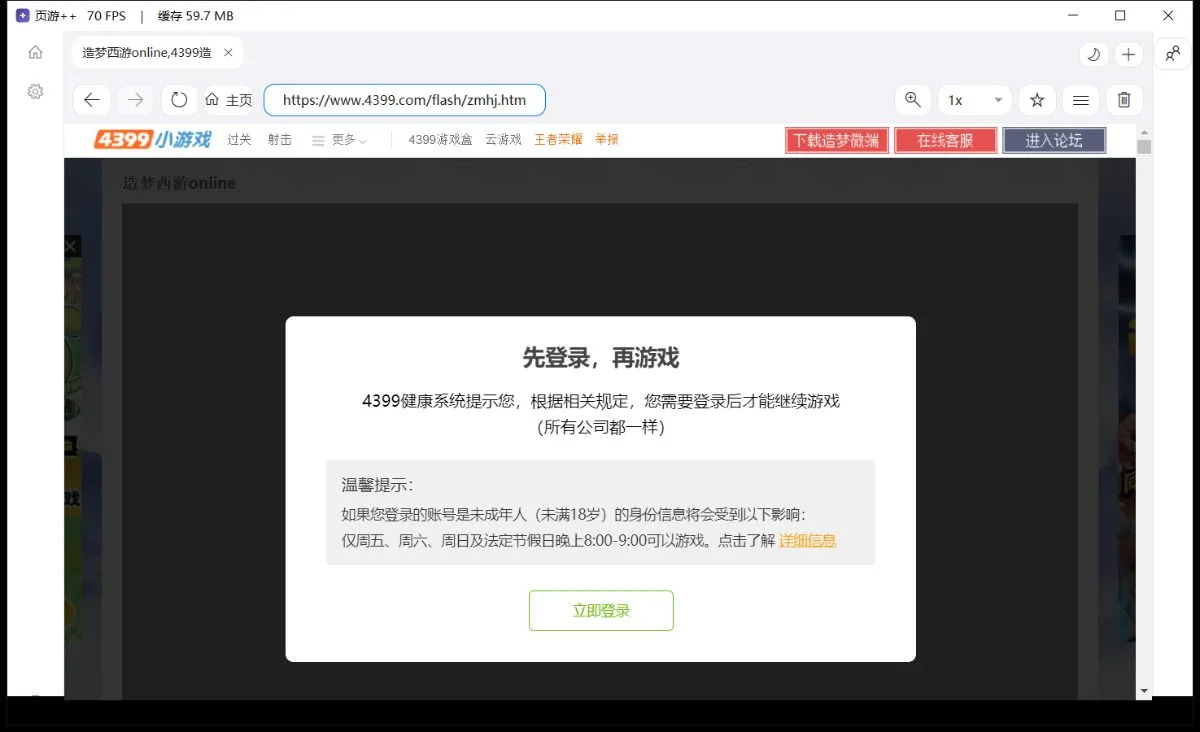Minimize the 页游++ window
This screenshot has width=1200, height=732.
[1072, 16]
